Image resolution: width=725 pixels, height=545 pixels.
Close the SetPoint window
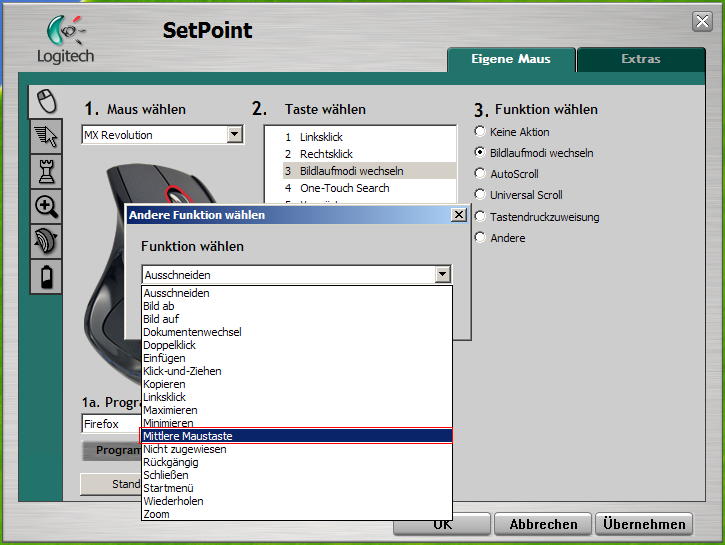702,21
